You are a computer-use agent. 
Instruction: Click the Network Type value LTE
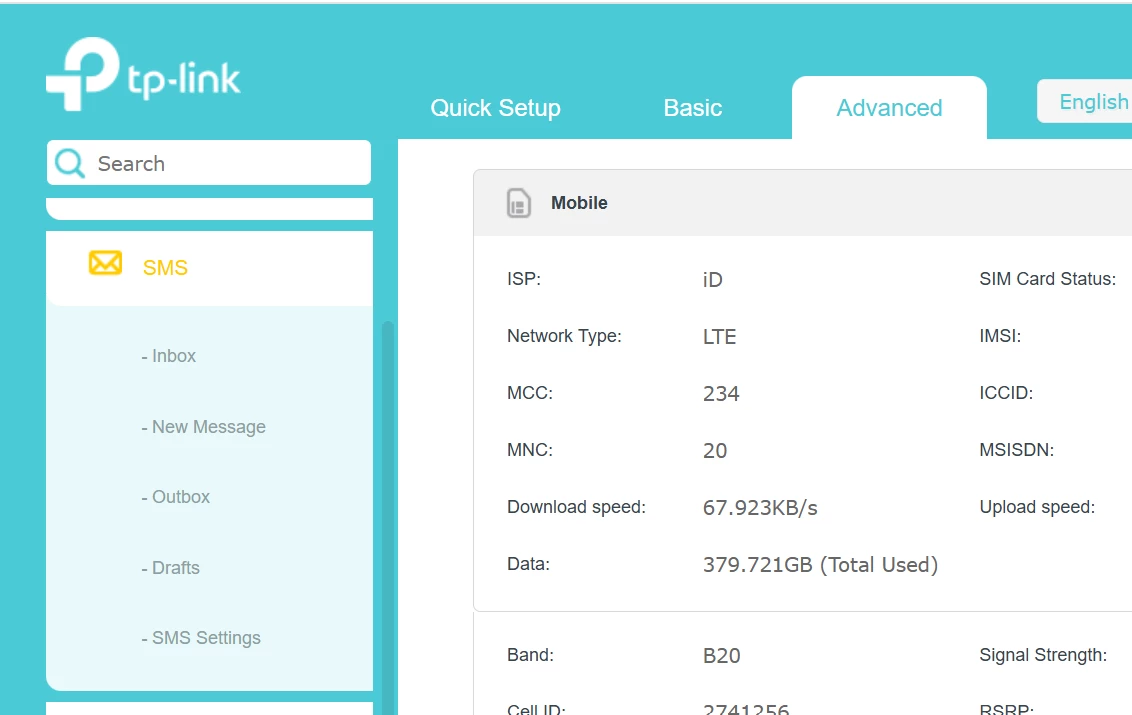click(719, 337)
